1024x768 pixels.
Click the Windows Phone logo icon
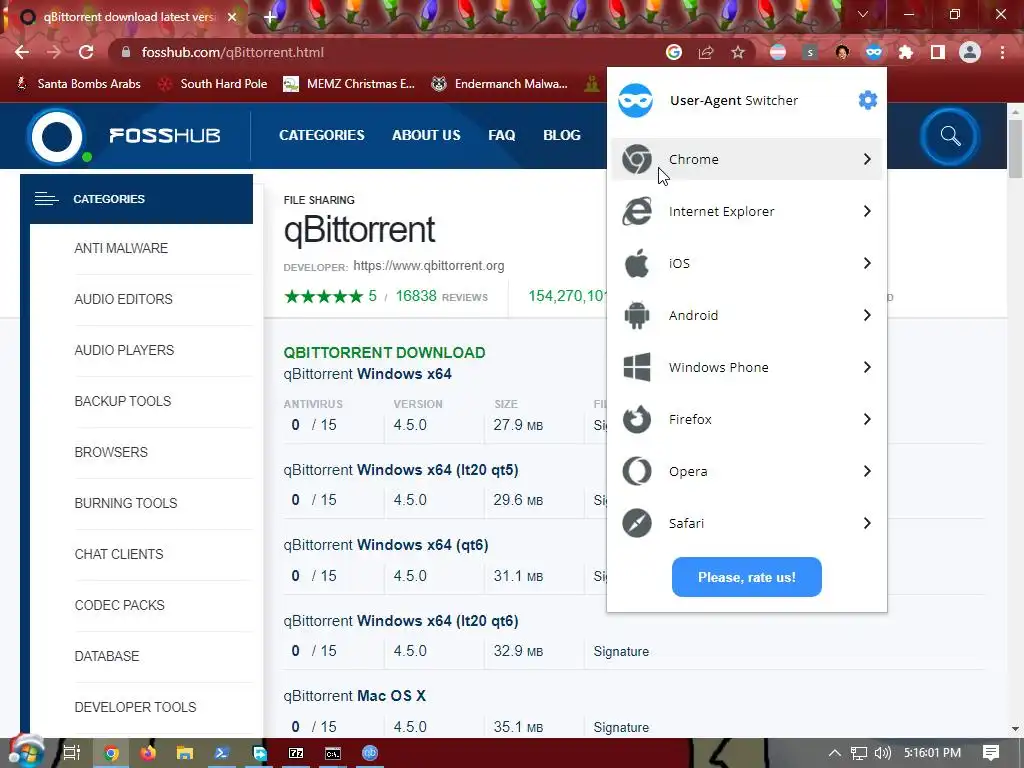tap(637, 367)
